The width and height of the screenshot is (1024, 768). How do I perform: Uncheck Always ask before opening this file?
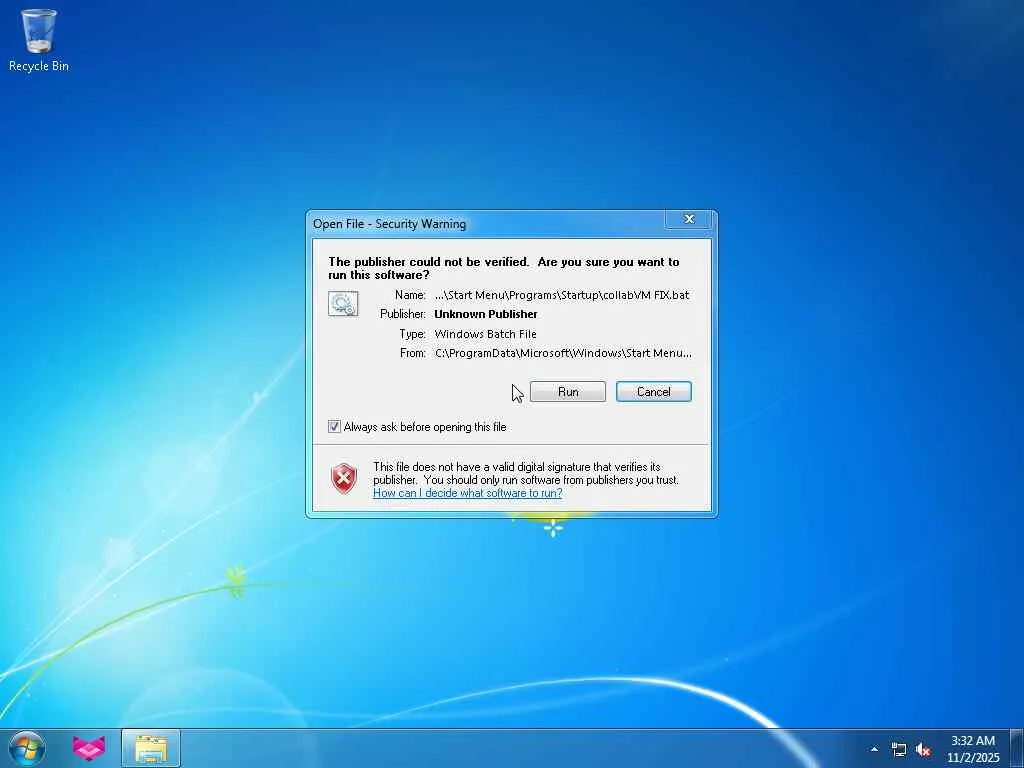pyautogui.click(x=334, y=427)
